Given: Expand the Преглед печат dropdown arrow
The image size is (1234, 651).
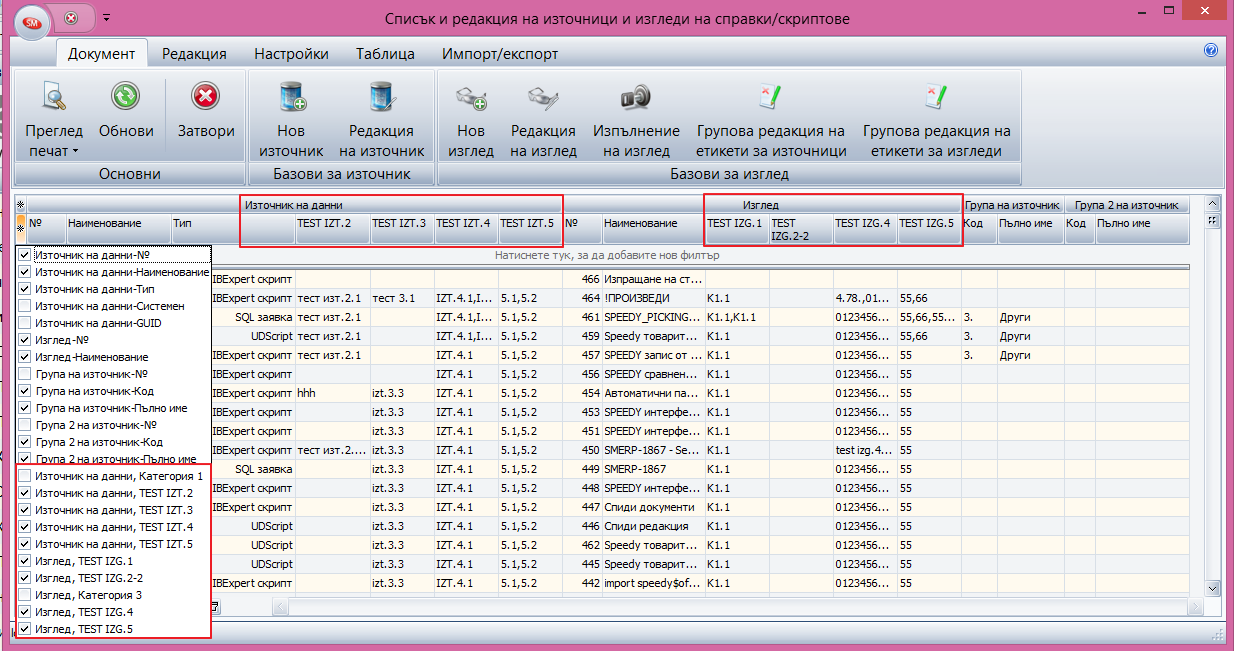Looking at the screenshot, I should click(x=74, y=152).
